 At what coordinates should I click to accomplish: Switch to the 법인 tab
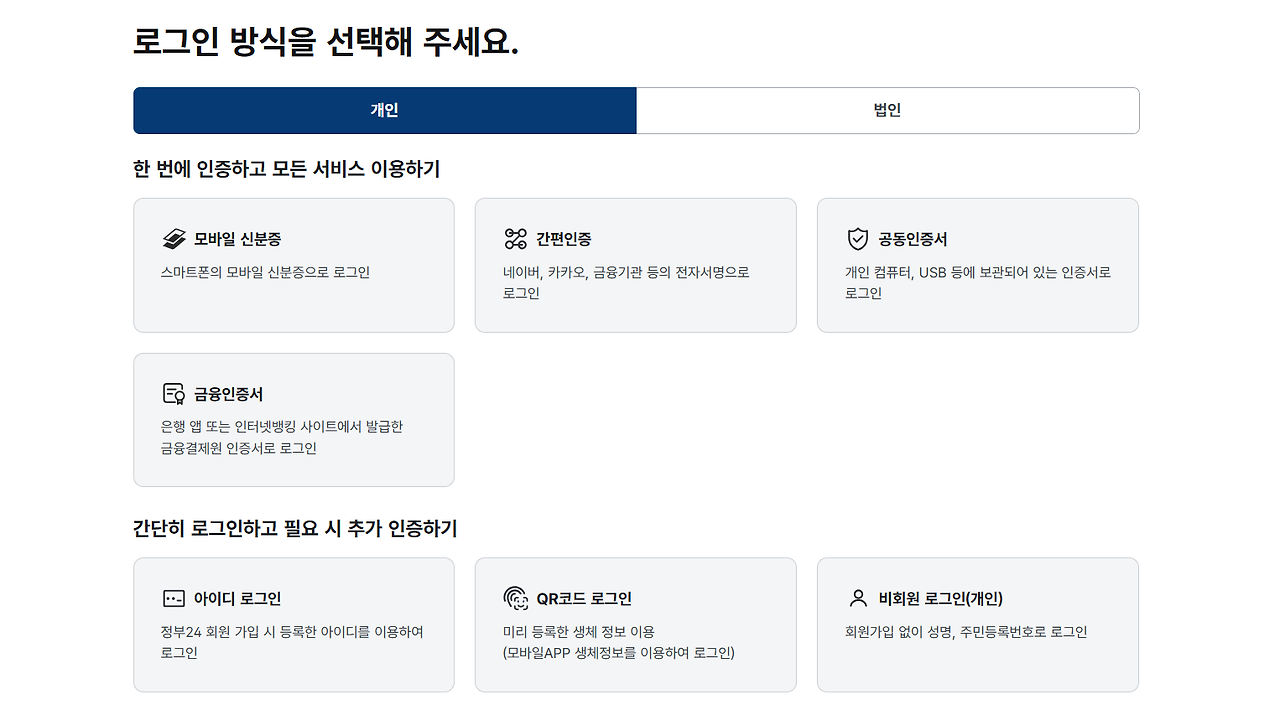click(888, 110)
